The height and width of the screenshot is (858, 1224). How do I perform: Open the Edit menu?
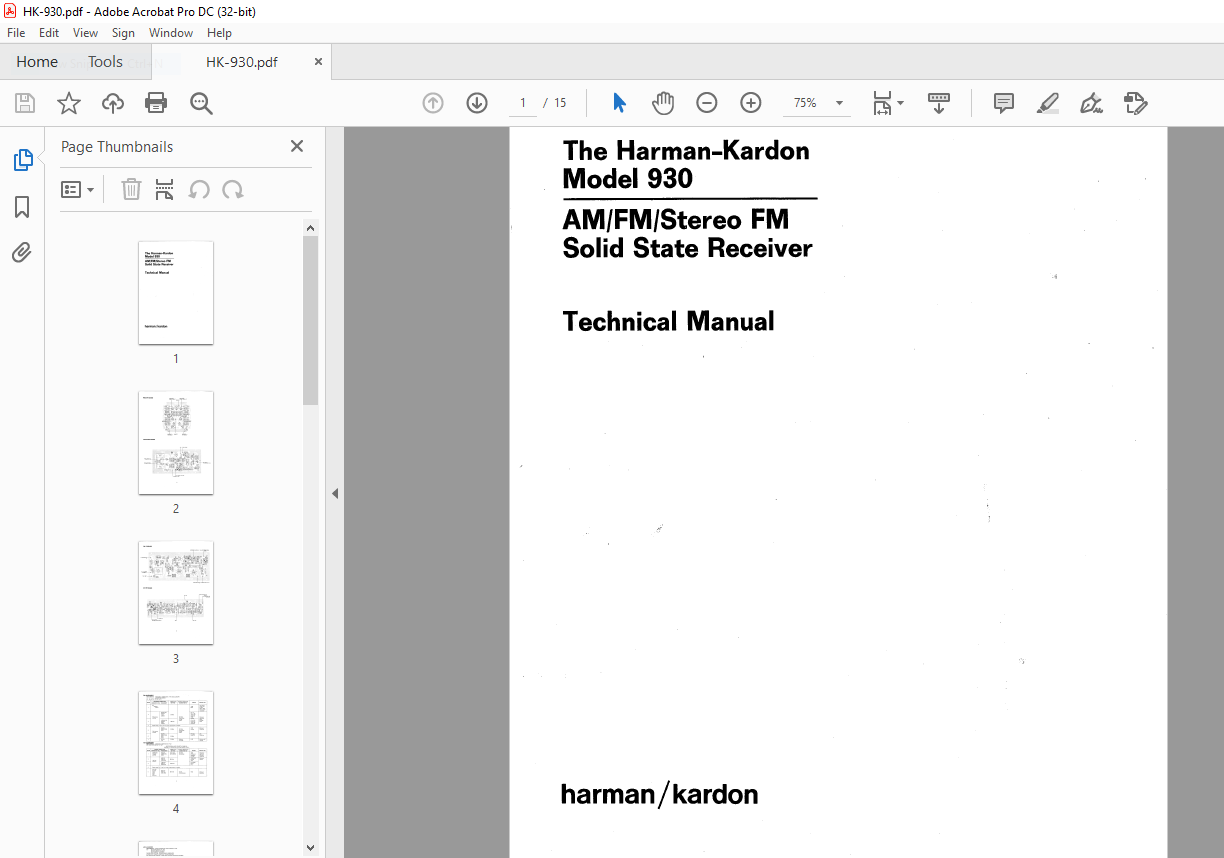point(49,33)
